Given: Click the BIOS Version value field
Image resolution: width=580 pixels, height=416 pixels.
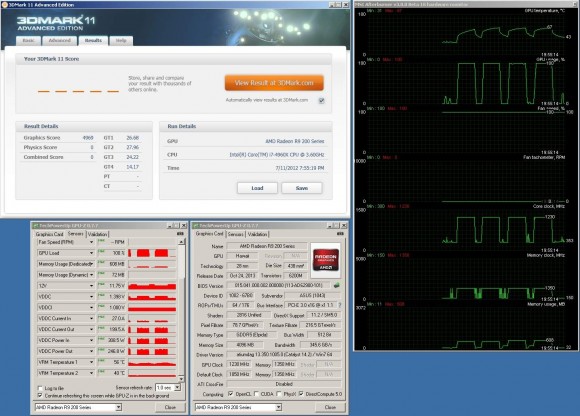Looking at the screenshot, I should [279, 285].
